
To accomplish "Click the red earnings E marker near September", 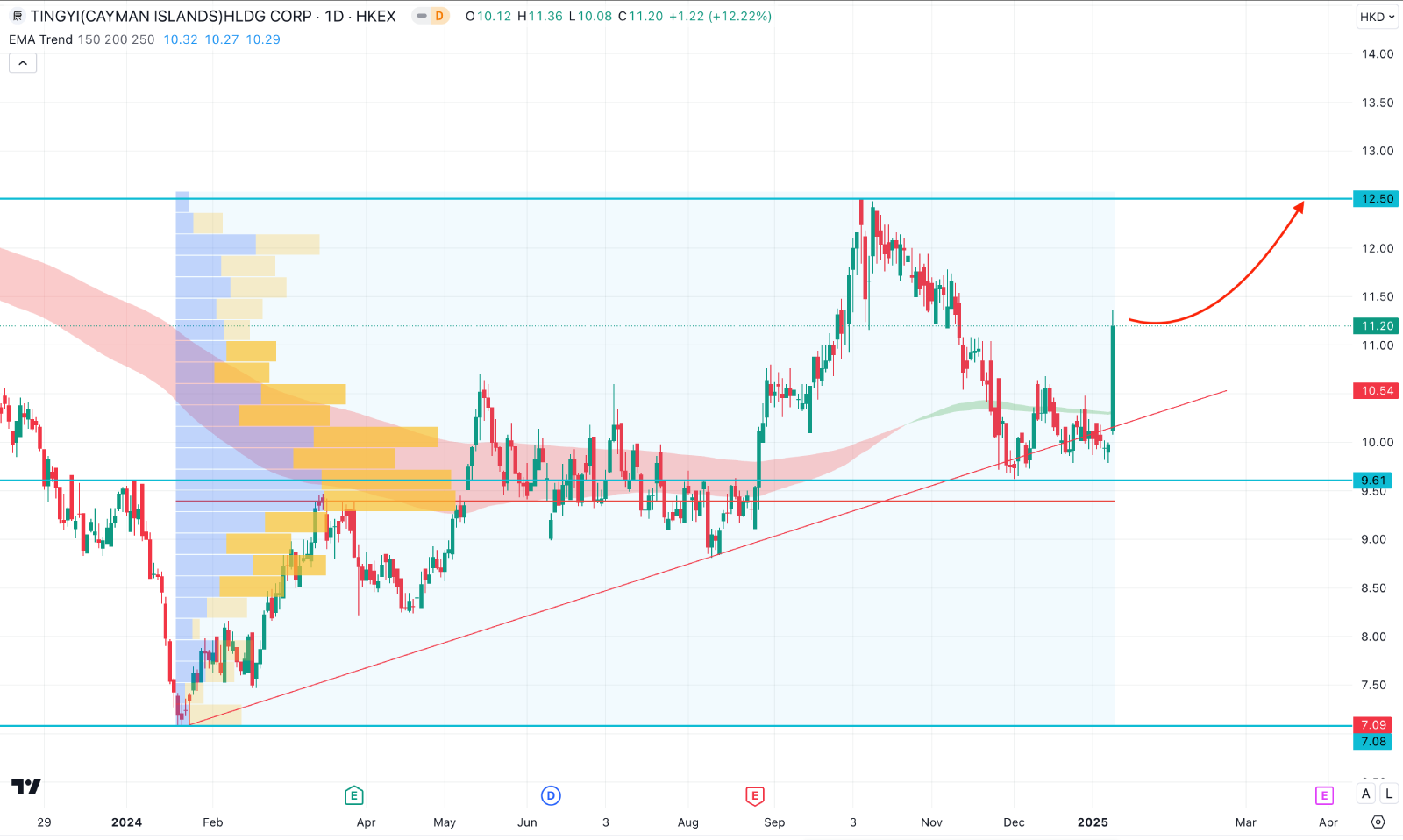I will click(754, 795).
